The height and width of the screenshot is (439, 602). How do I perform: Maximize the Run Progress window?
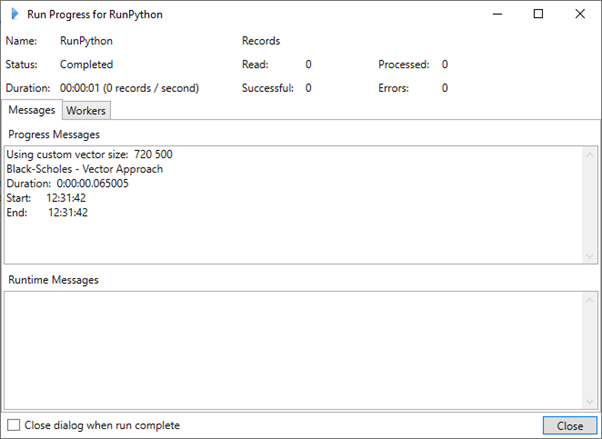click(x=538, y=14)
